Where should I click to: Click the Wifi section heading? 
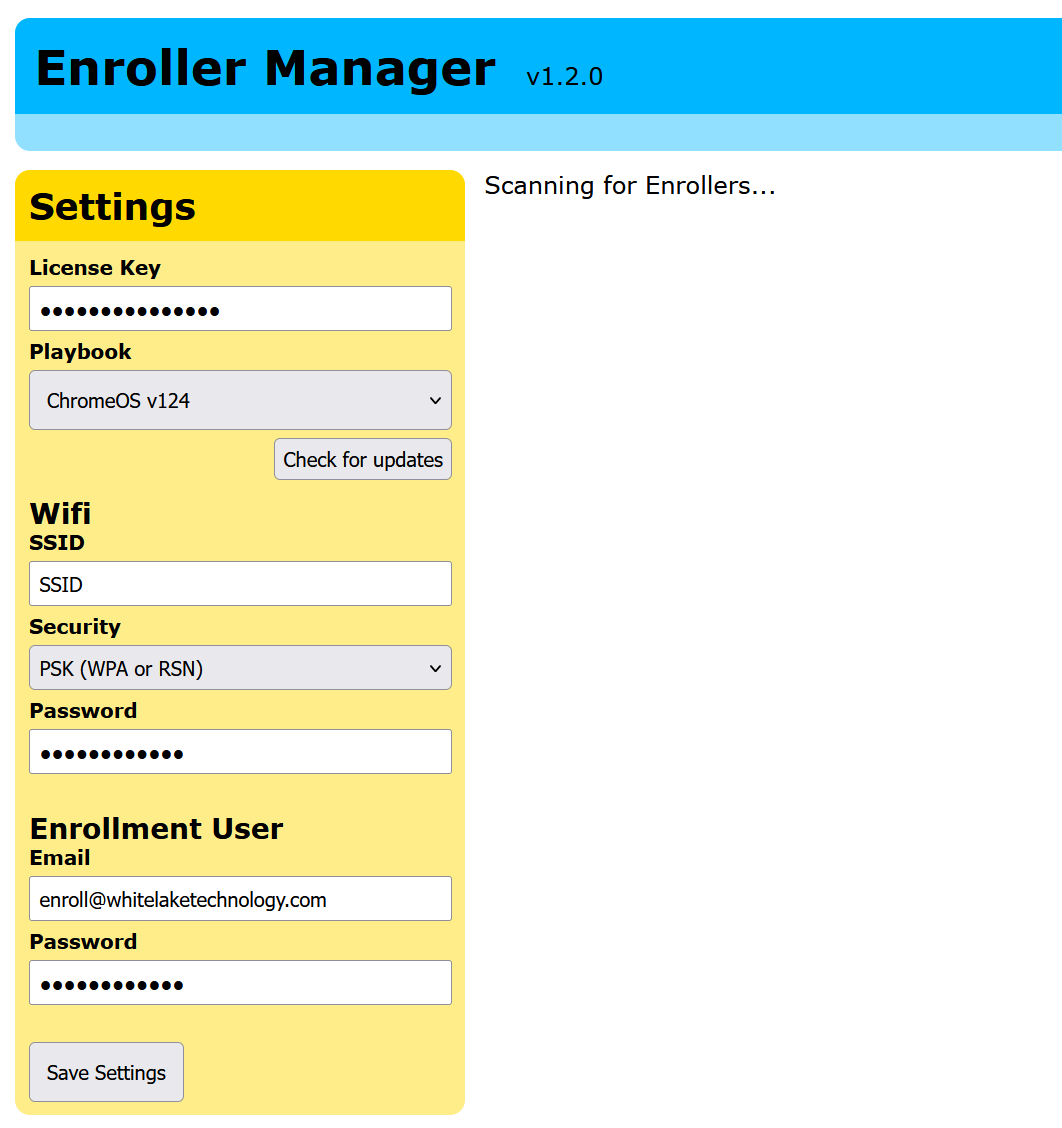click(60, 514)
